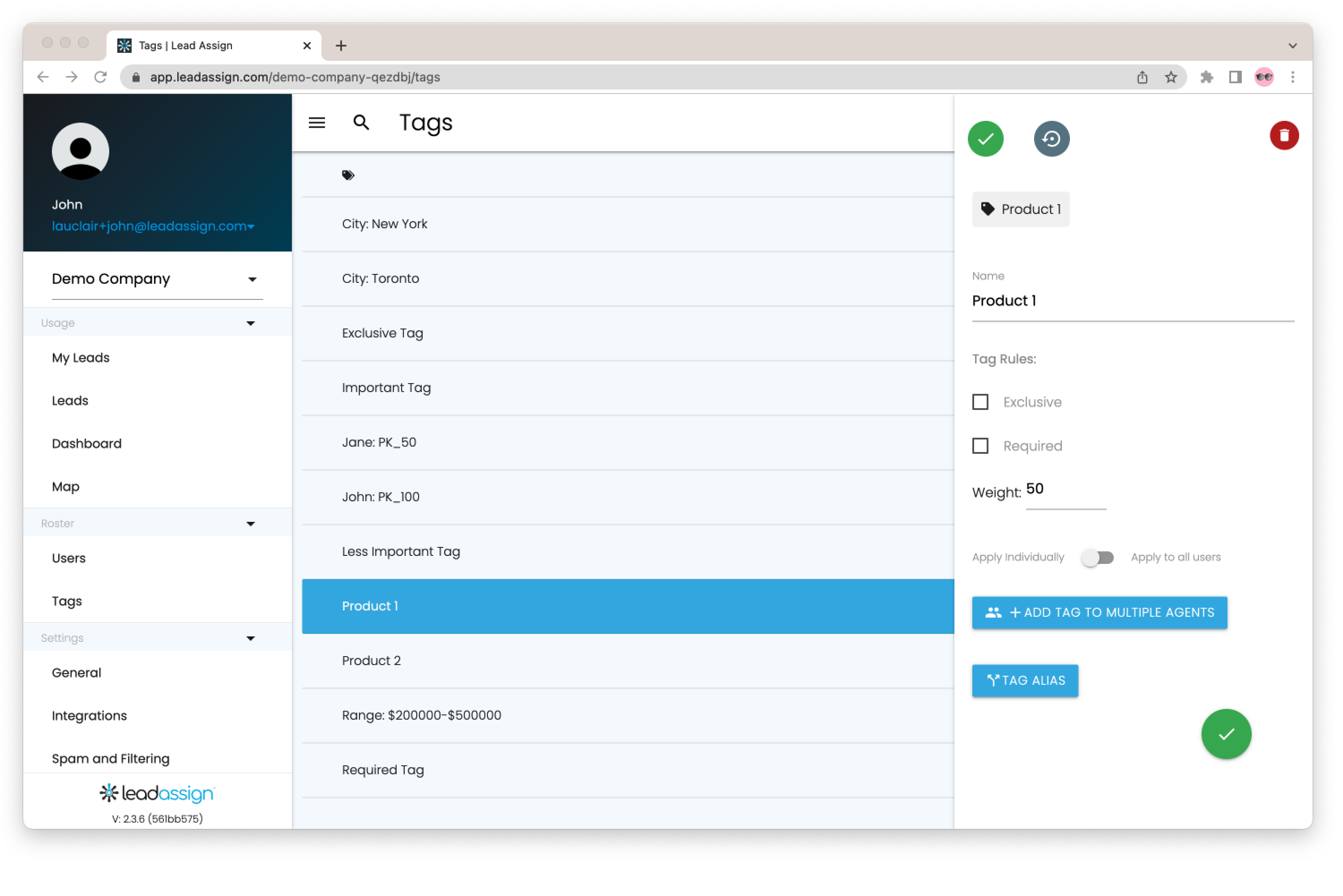Click the green save/confirm icon
Image resolution: width=1343 pixels, height=896 pixels.
985,138
